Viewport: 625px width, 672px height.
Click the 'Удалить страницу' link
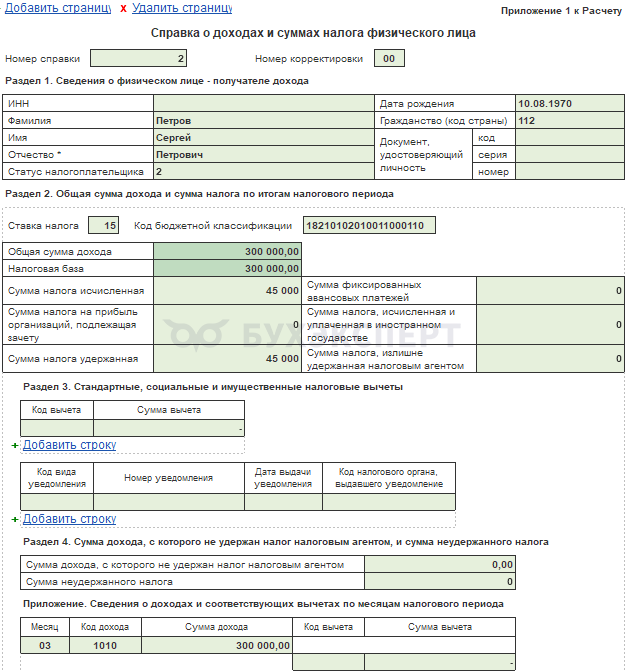tap(182, 8)
